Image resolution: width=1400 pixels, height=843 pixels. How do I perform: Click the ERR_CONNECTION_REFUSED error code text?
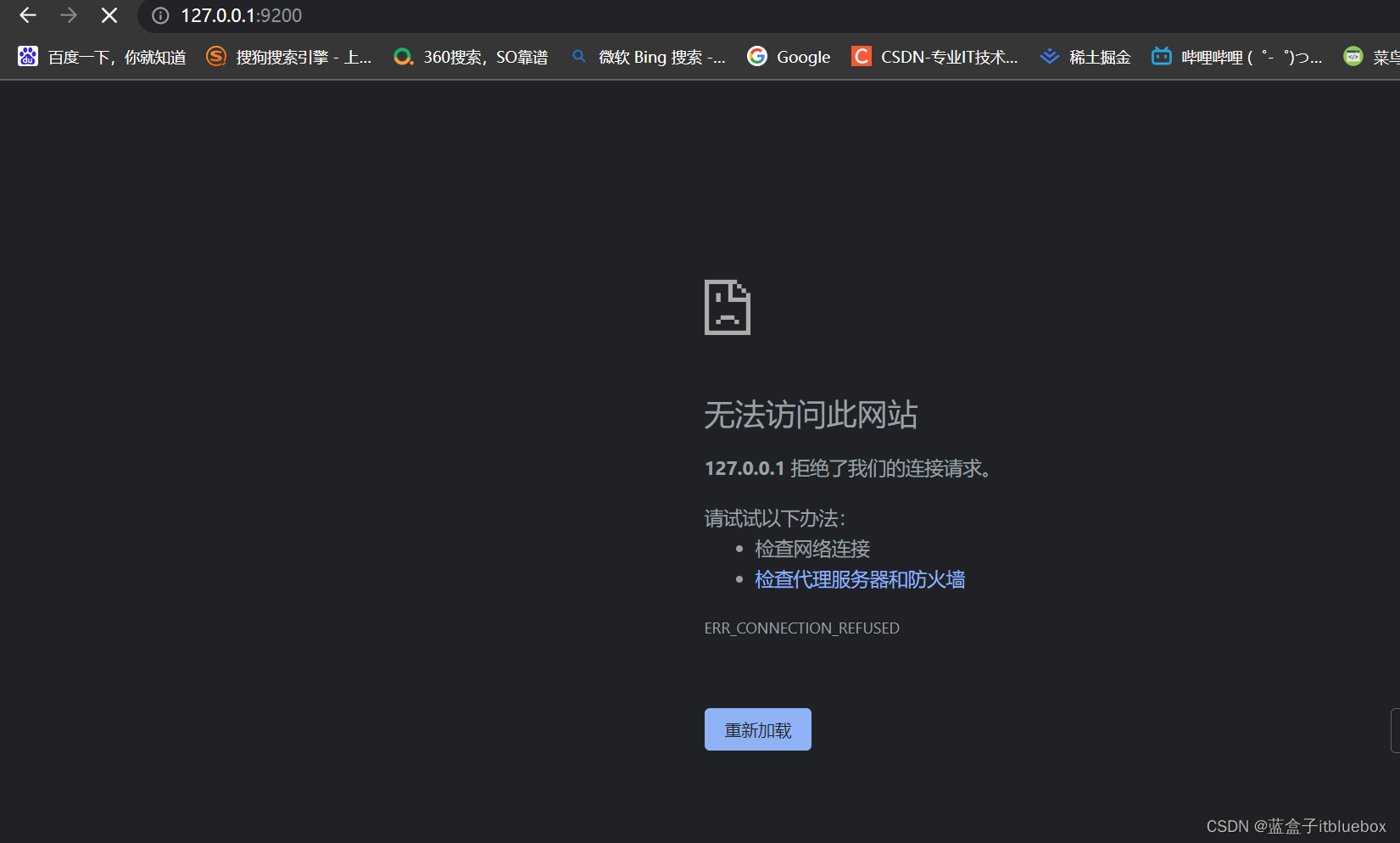pos(801,628)
